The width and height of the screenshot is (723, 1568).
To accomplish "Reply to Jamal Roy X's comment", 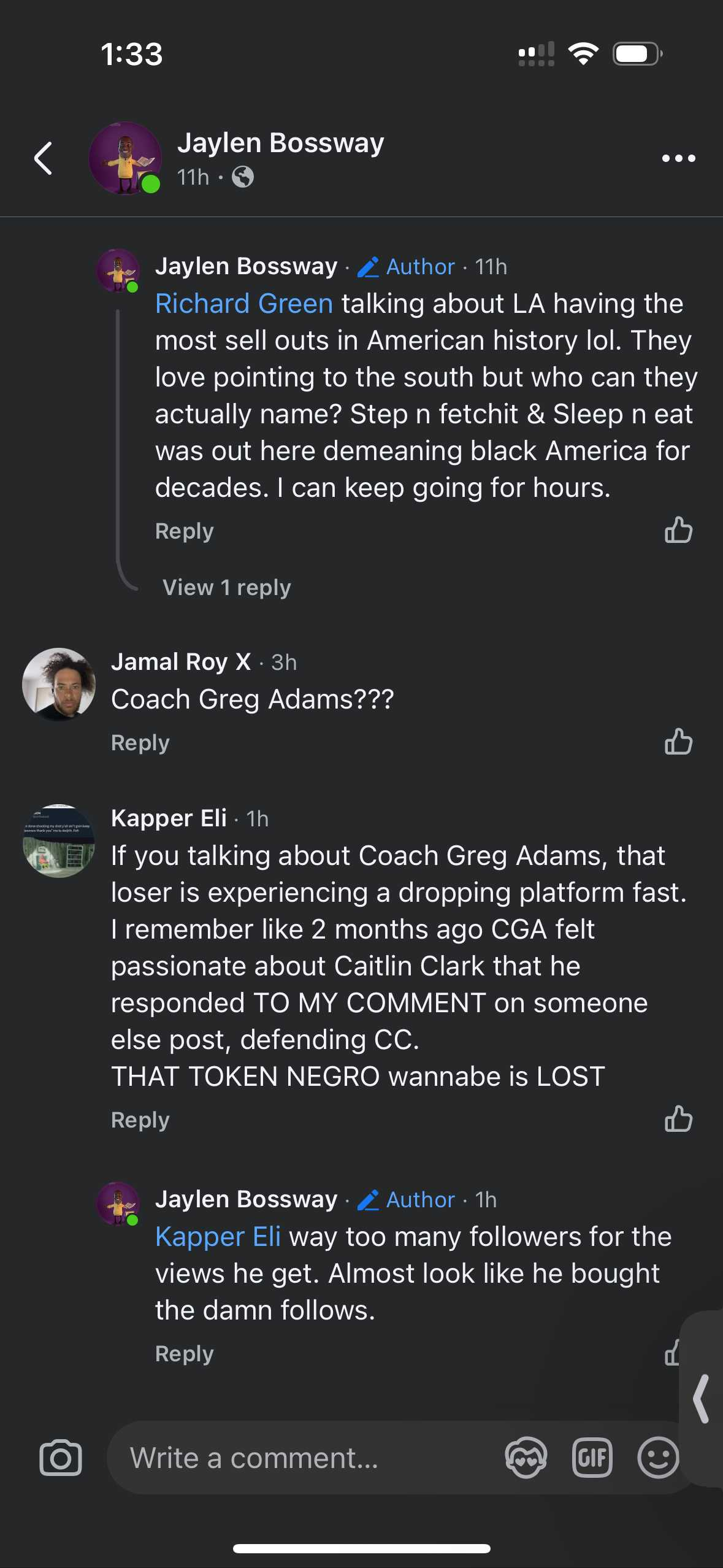I will click(x=140, y=742).
